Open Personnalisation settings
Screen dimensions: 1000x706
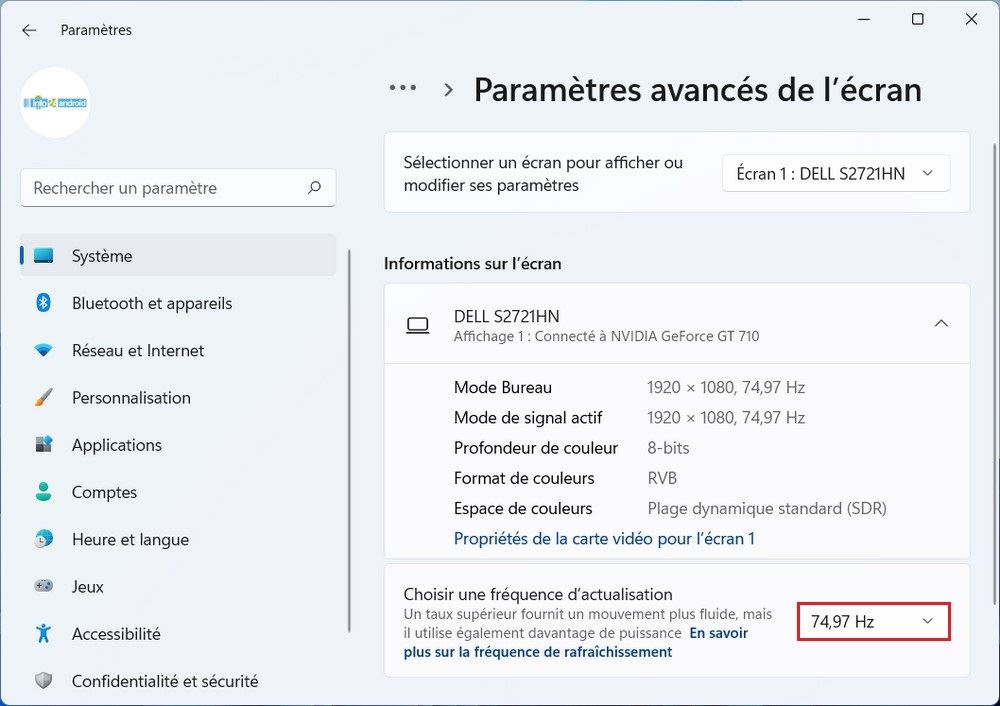tap(44, 398)
